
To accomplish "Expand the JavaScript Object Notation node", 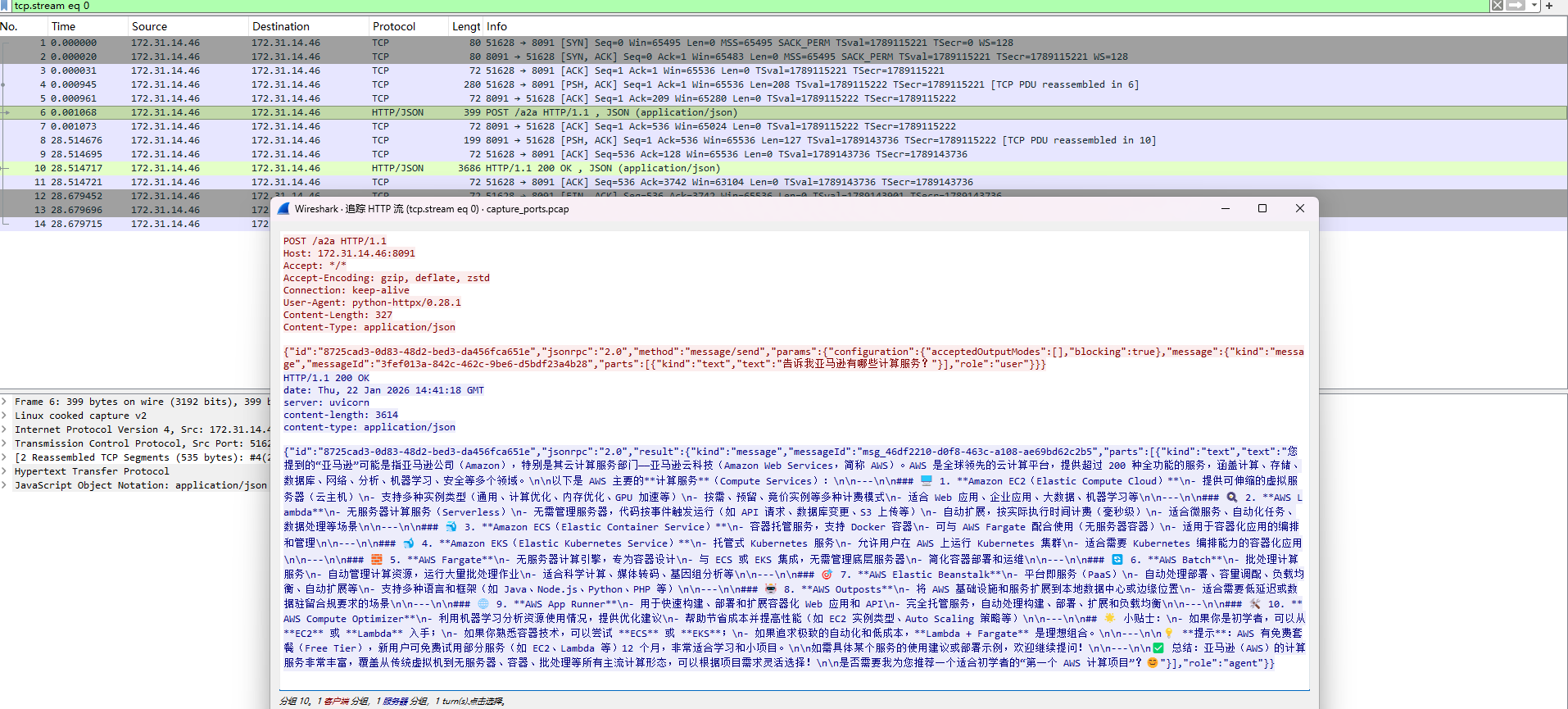I will [5, 485].
